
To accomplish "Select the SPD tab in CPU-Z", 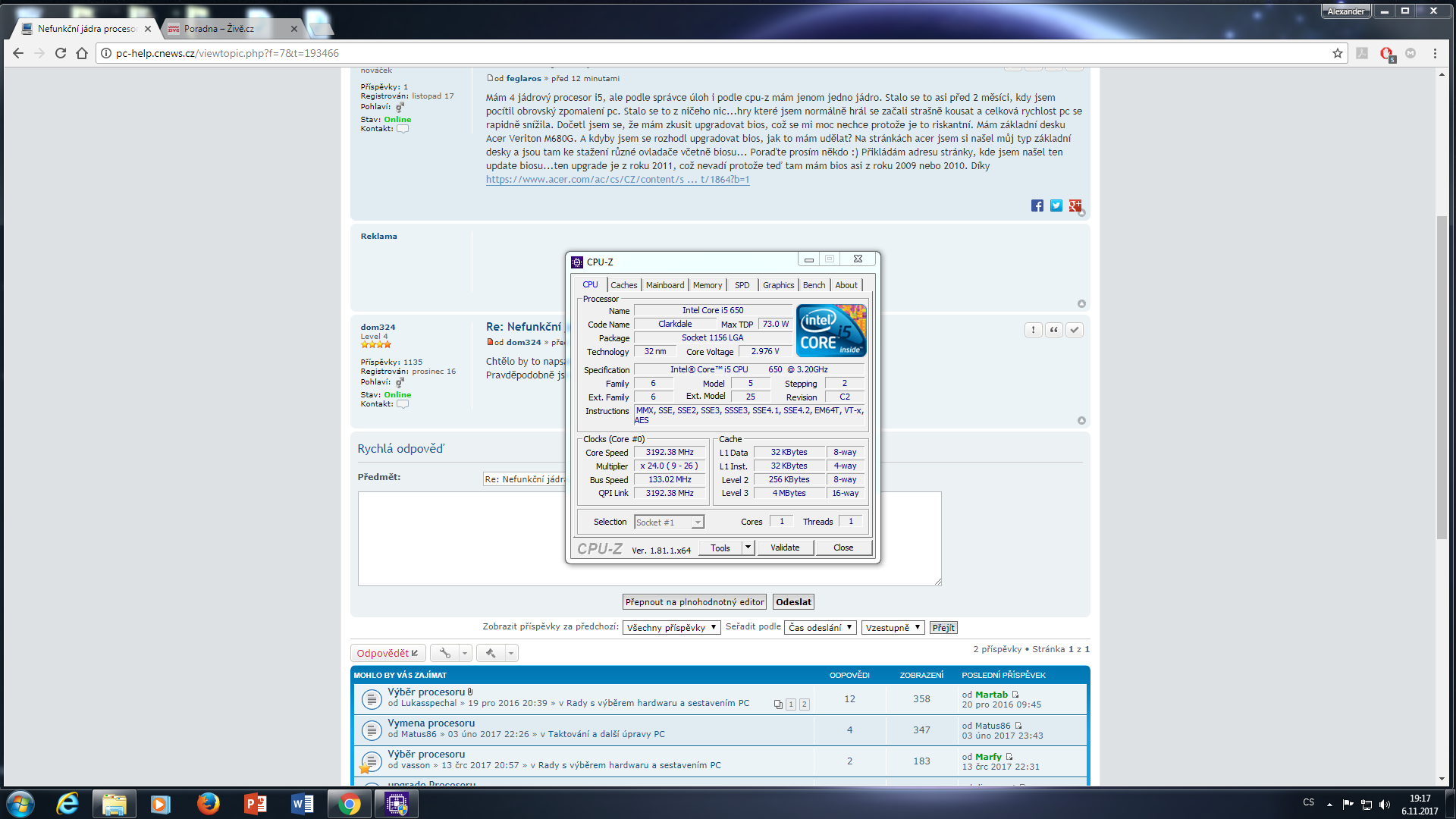I will click(x=742, y=285).
